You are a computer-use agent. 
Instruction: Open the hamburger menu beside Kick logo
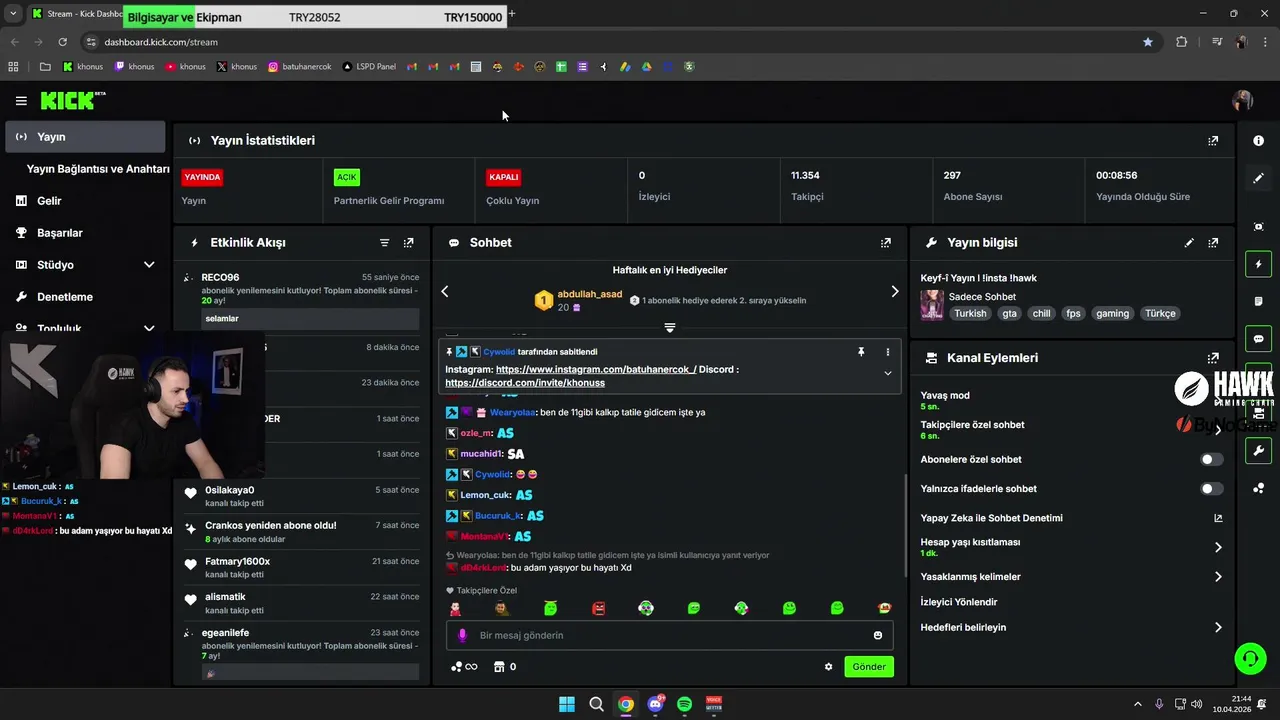pos(21,101)
